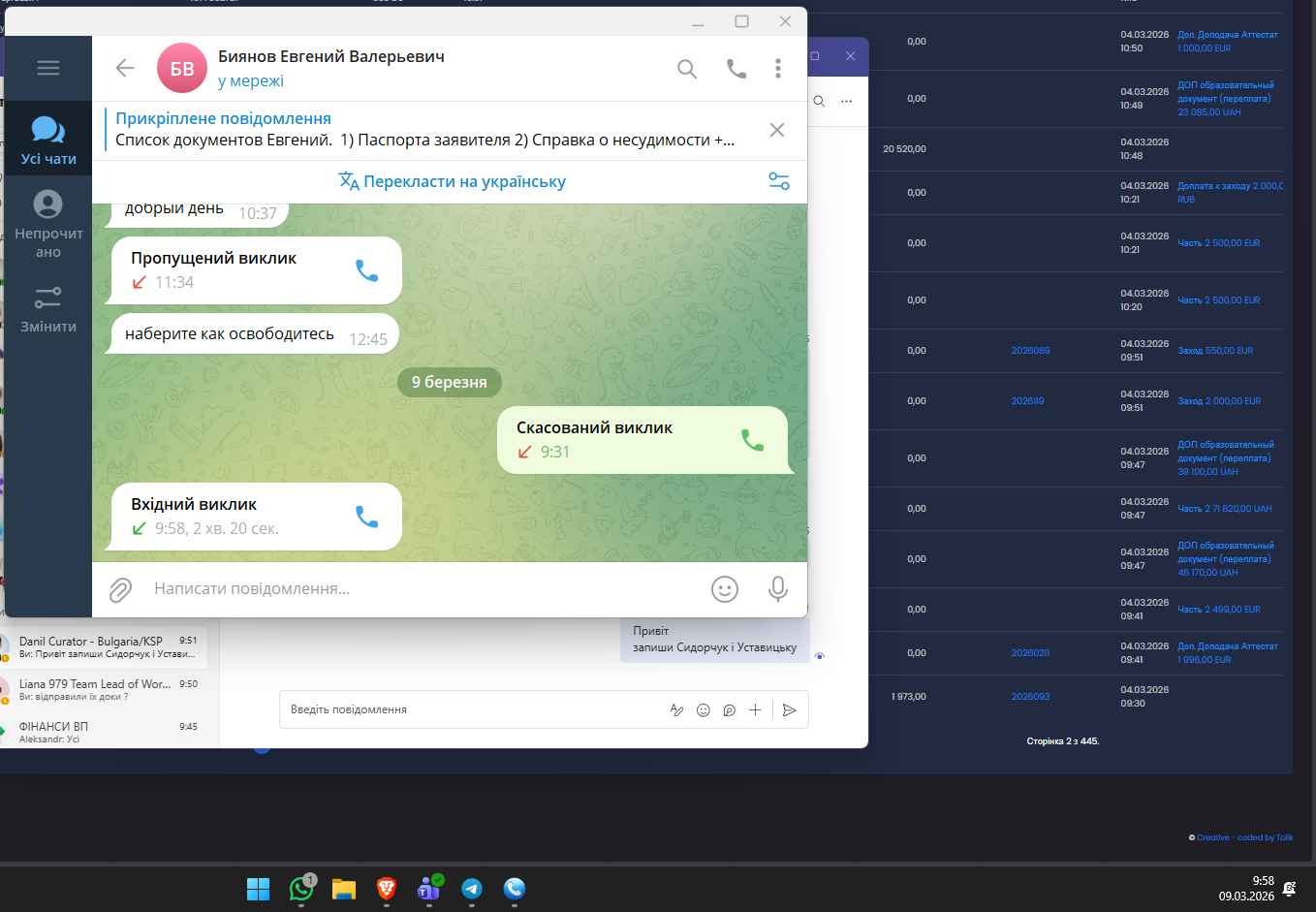1316x912 pixels.
Task: Search in the Teams window header
Action: click(819, 101)
